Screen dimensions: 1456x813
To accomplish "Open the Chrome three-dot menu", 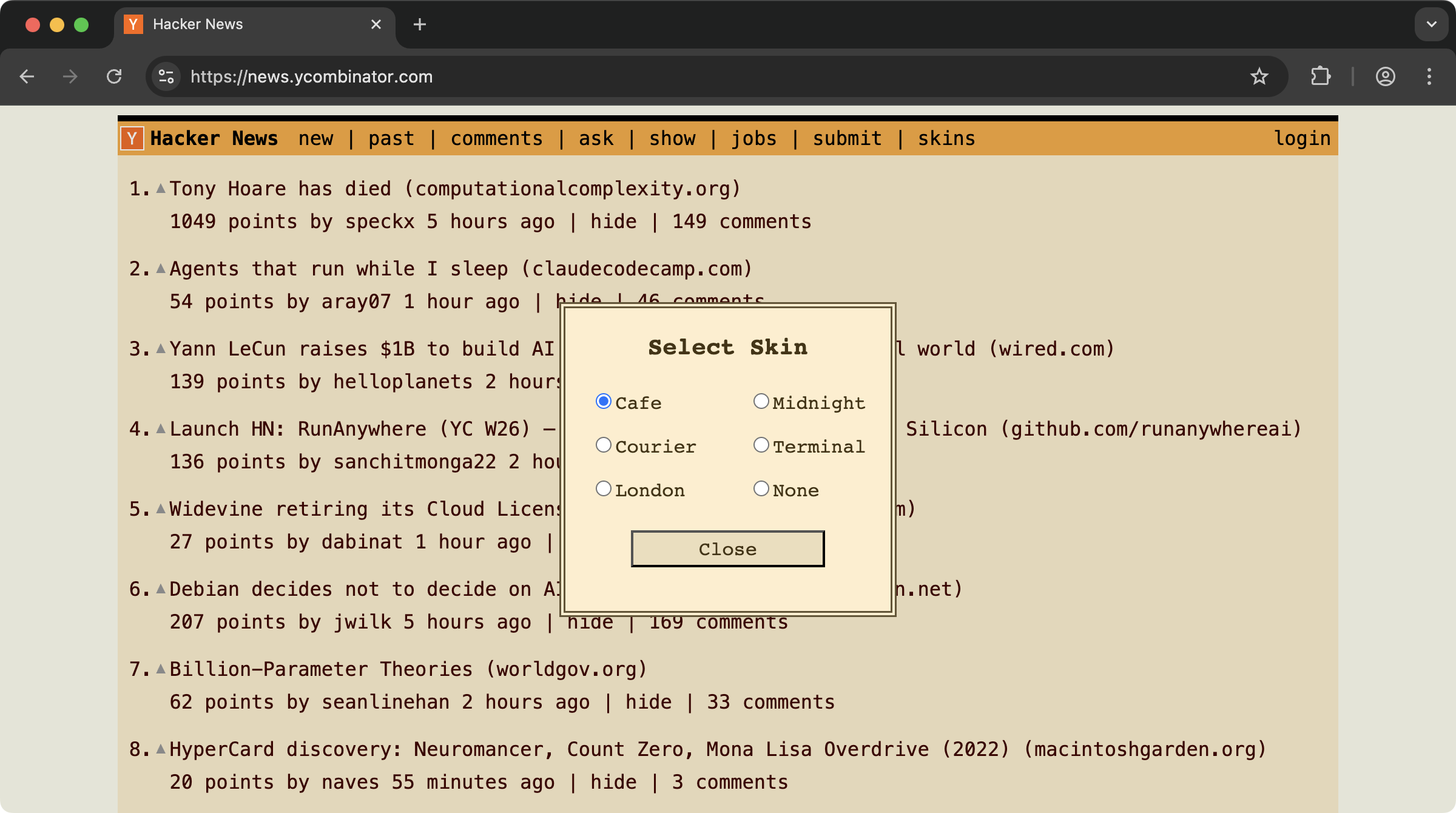I will (1429, 76).
